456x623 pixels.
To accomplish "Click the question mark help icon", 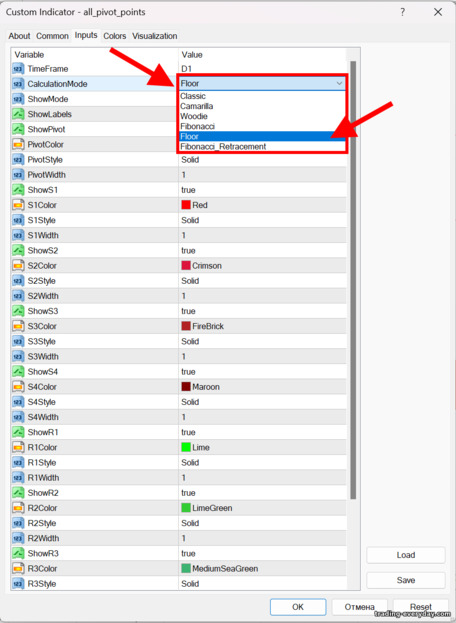I will click(x=402, y=12).
